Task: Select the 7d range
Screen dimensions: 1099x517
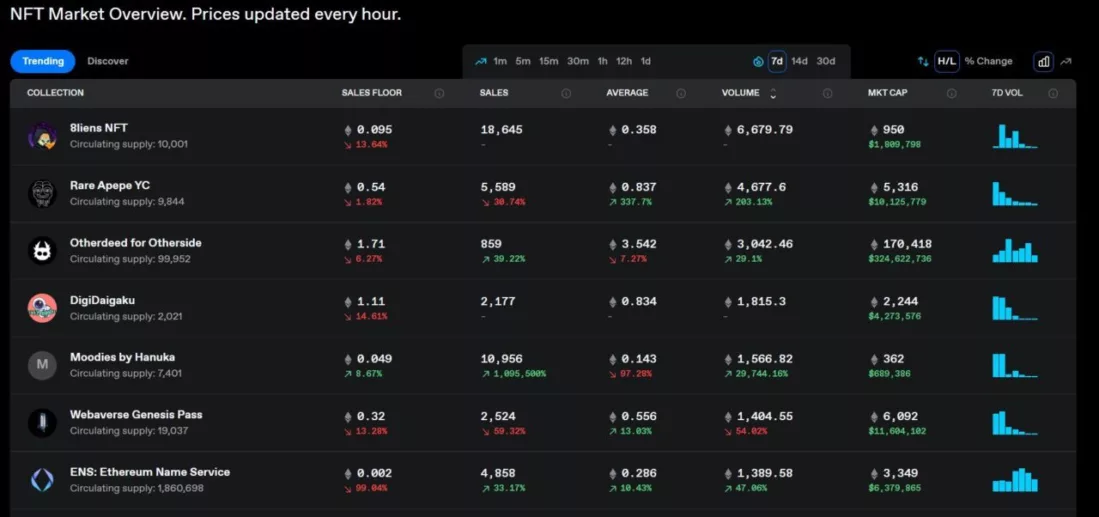Action: pyautogui.click(x=777, y=61)
